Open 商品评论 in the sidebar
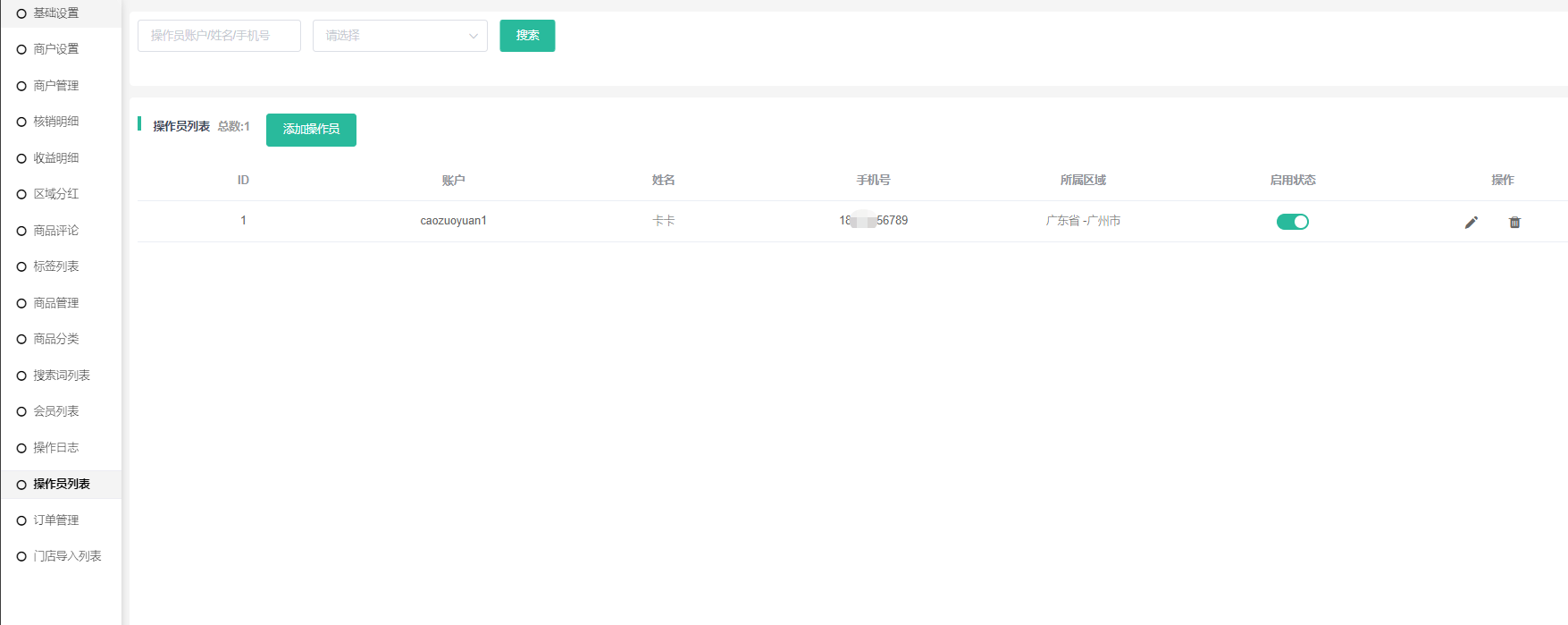The height and width of the screenshot is (625, 1568). click(x=55, y=231)
